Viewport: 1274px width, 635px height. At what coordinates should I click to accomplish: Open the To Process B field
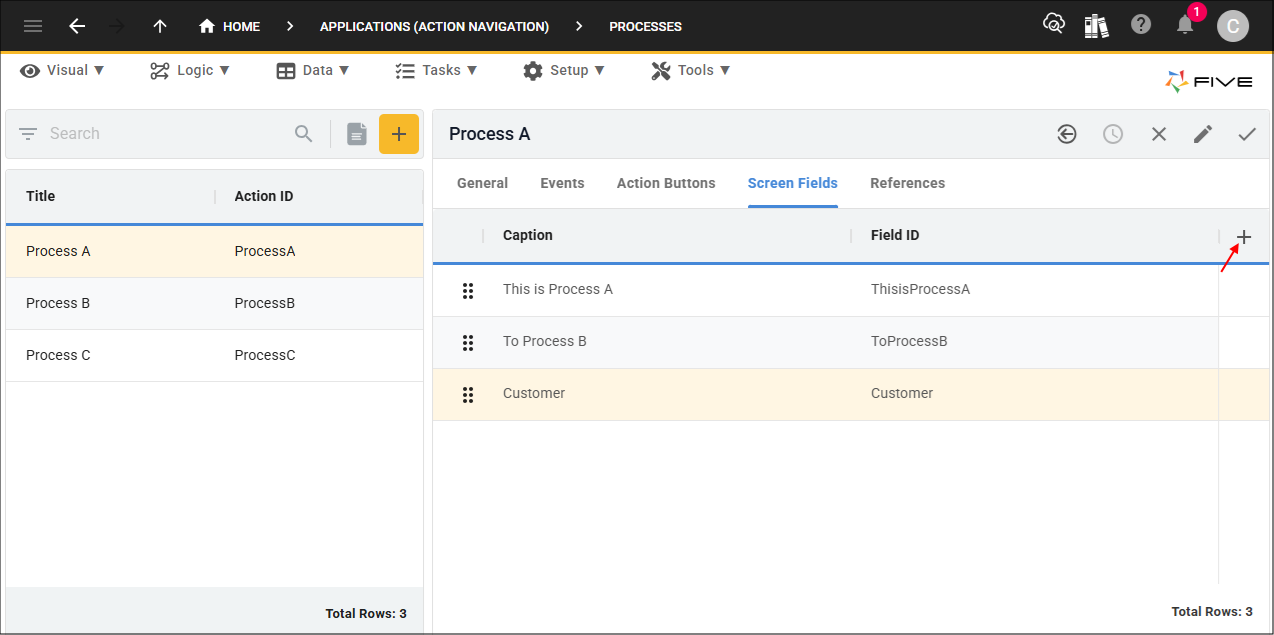coord(545,341)
